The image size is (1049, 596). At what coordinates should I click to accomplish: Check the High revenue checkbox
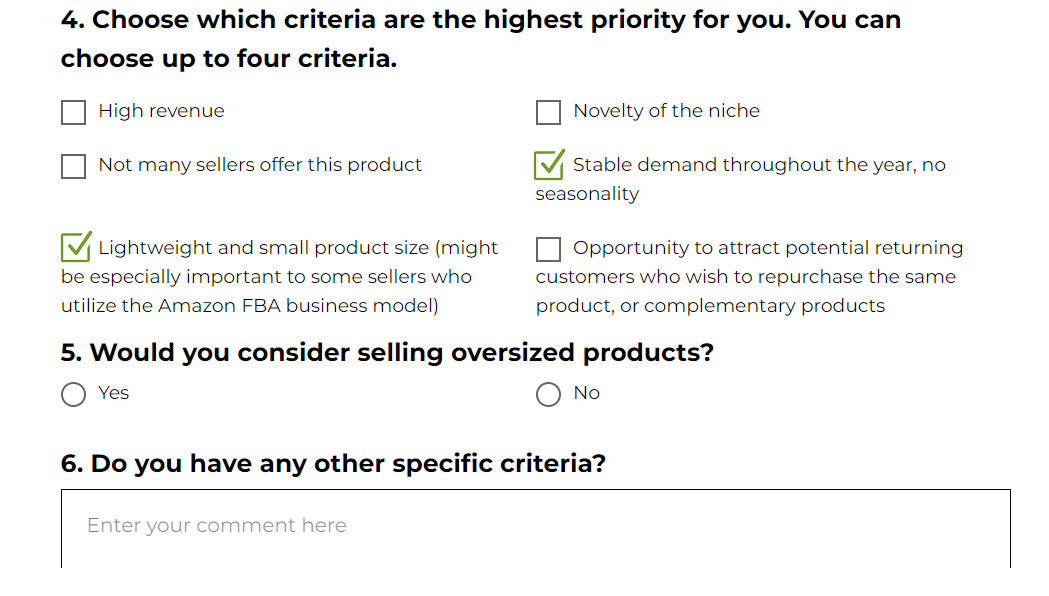pos(73,112)
